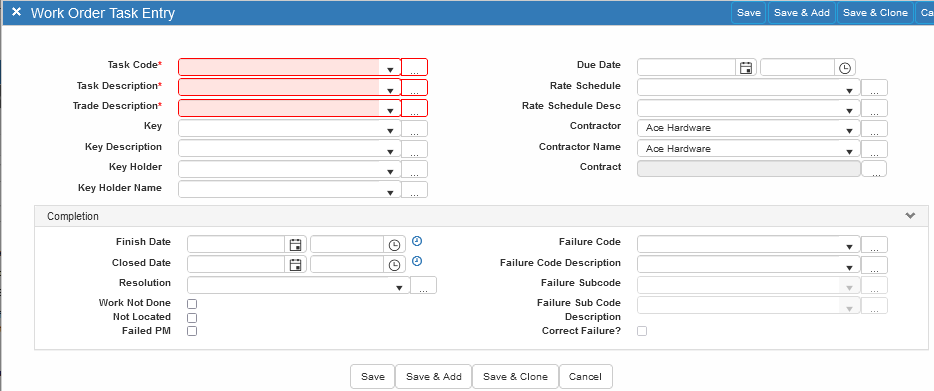This screenshot has height=391, width=934.
Task: Open the Finish Date calendar picker
Action: (295, 244)
